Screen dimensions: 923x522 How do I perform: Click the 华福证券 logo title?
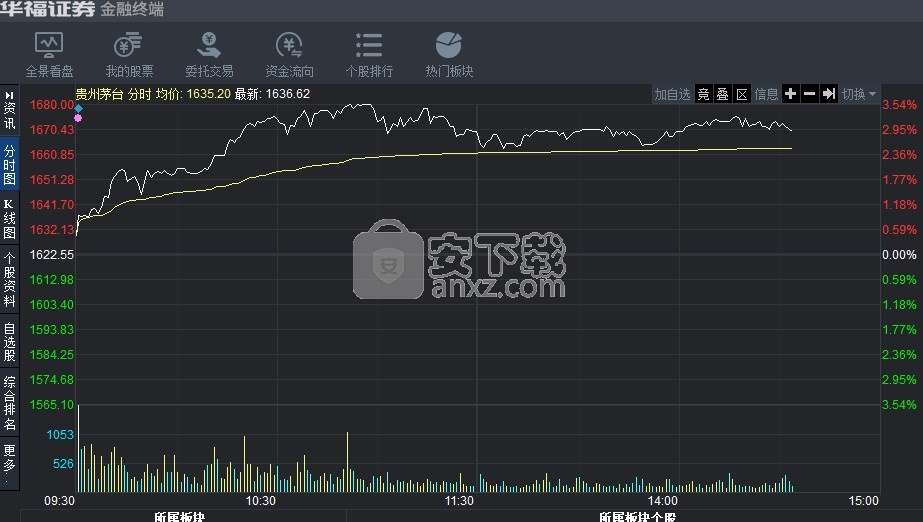[48, 9]
